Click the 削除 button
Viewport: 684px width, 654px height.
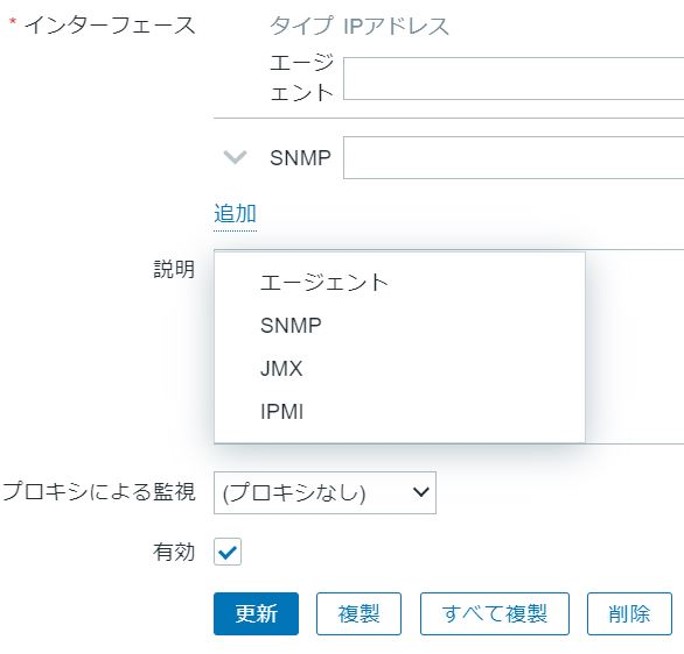[x=629, y=613]
